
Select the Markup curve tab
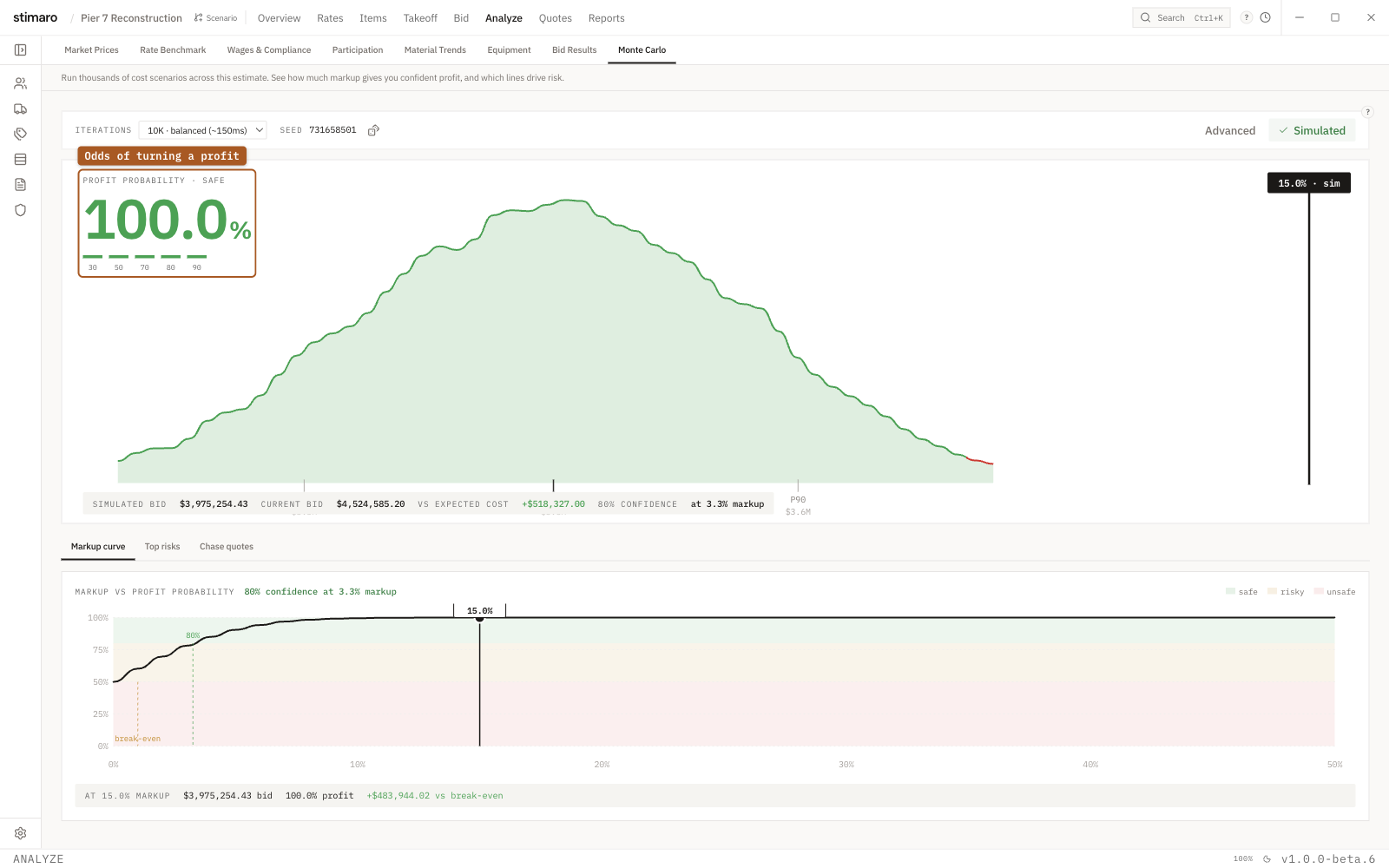click(x=98, y=547)
